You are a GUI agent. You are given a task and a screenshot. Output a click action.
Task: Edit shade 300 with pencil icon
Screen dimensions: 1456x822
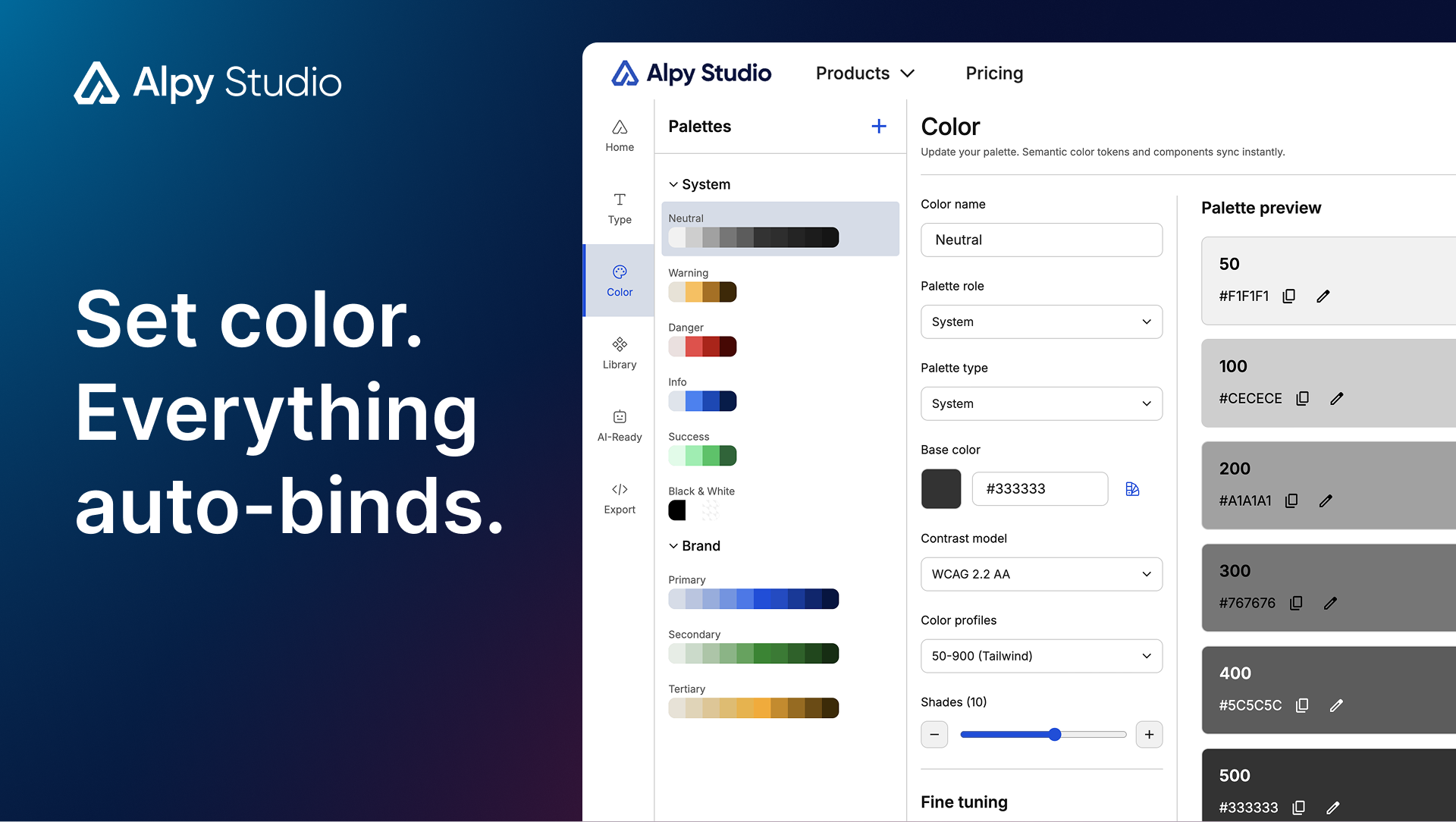[x=1330, y=603]
